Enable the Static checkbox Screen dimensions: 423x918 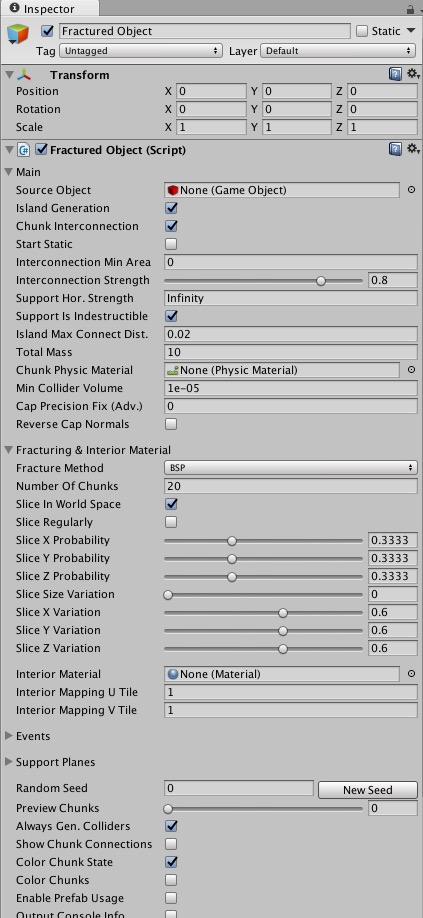(x=362, y=31)
